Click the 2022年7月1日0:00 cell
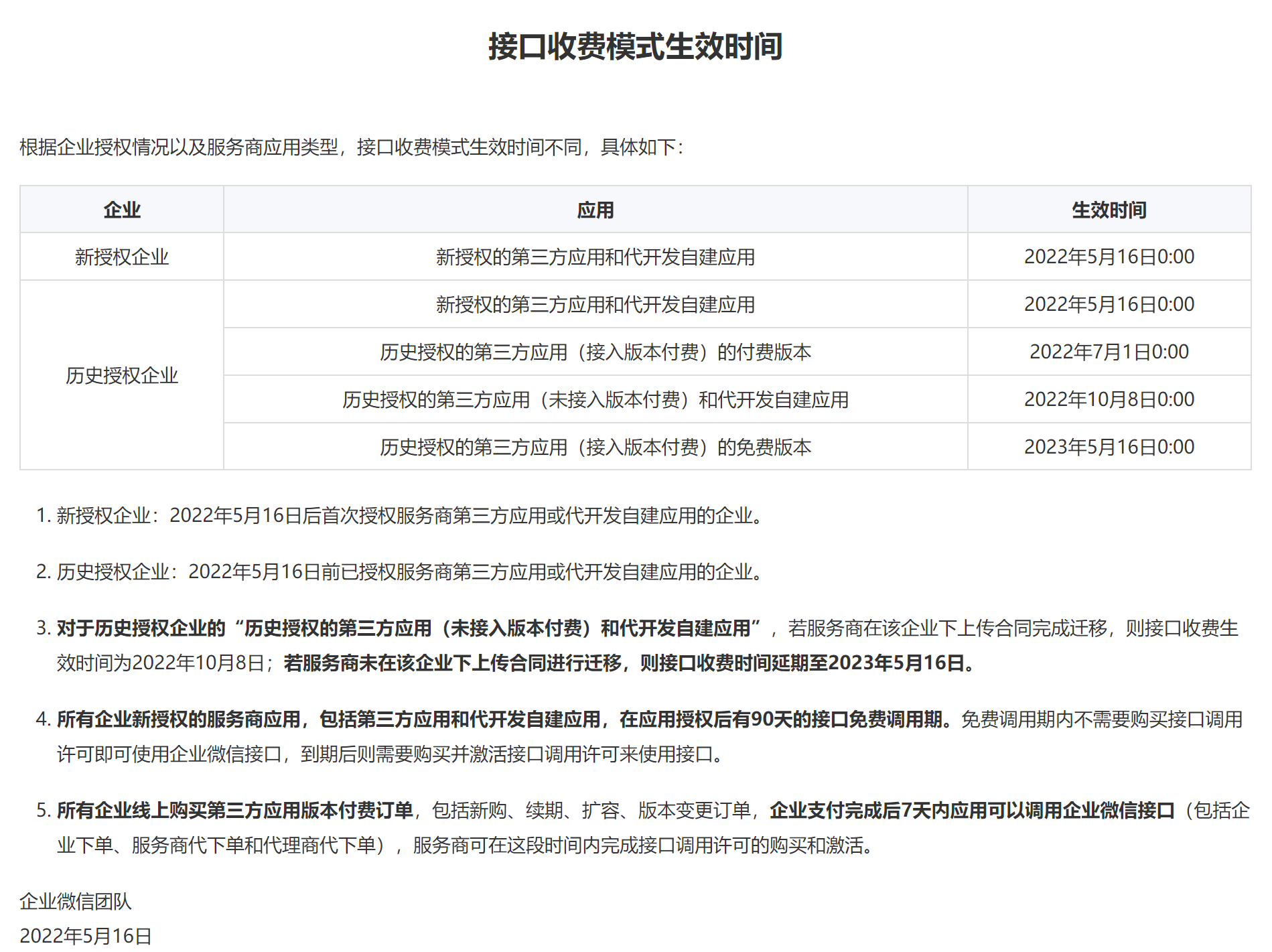Image resolution: width=1272 pixels, height=952 pixels. (x=1109, y=352)
